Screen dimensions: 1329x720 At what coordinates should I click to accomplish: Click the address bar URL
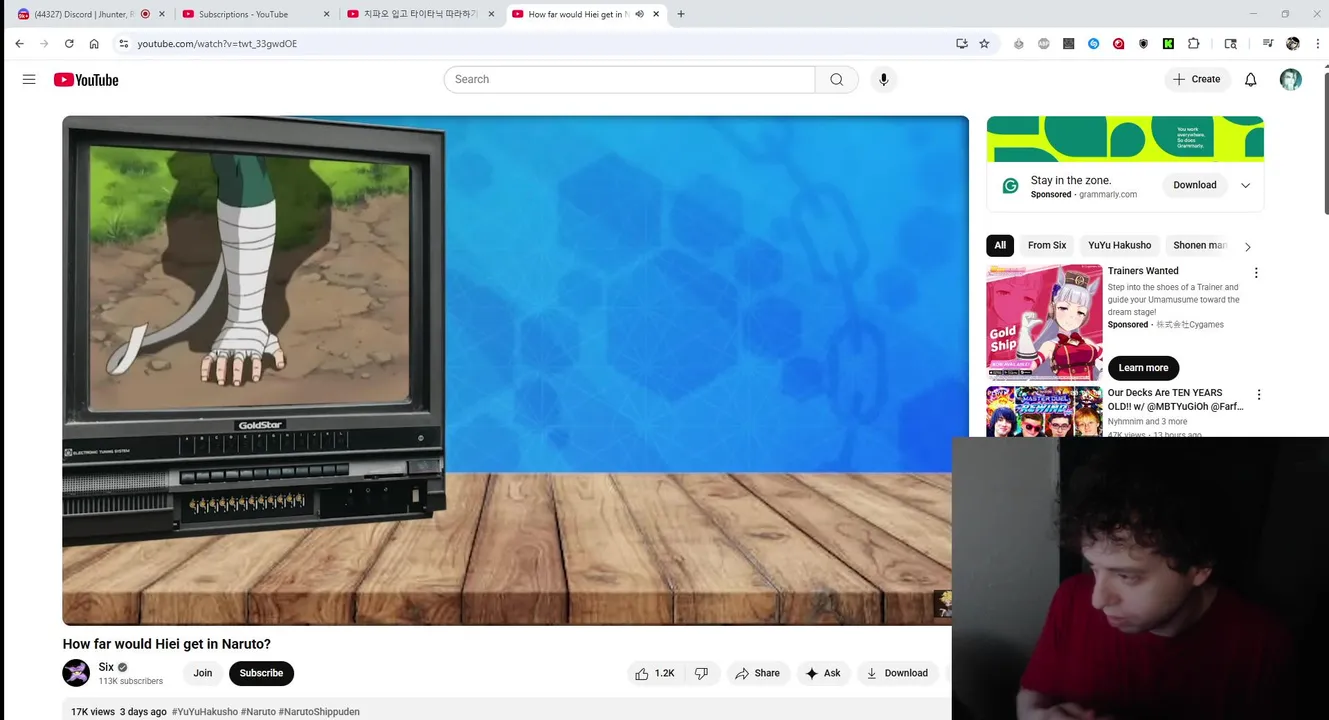[217, 44]
